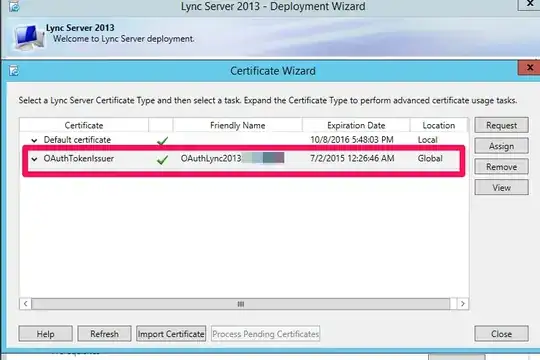Click the horizontal scrollbar right arrow
The image size is (540, 360).
pyautogui.click(x=463, y=304)
